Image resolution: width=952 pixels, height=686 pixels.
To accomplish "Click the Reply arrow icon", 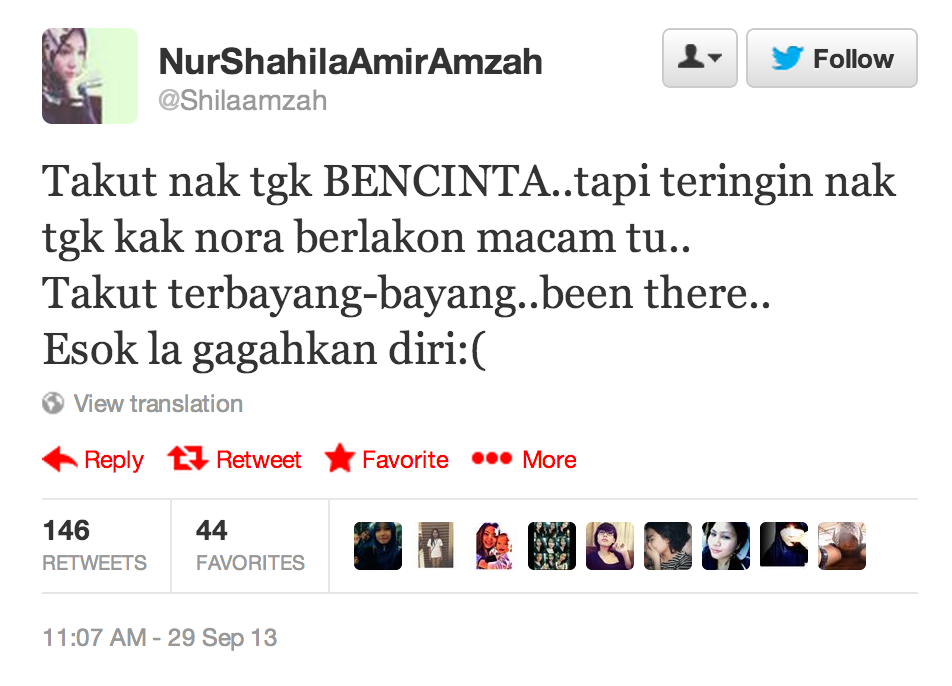I will coord(60,459).
